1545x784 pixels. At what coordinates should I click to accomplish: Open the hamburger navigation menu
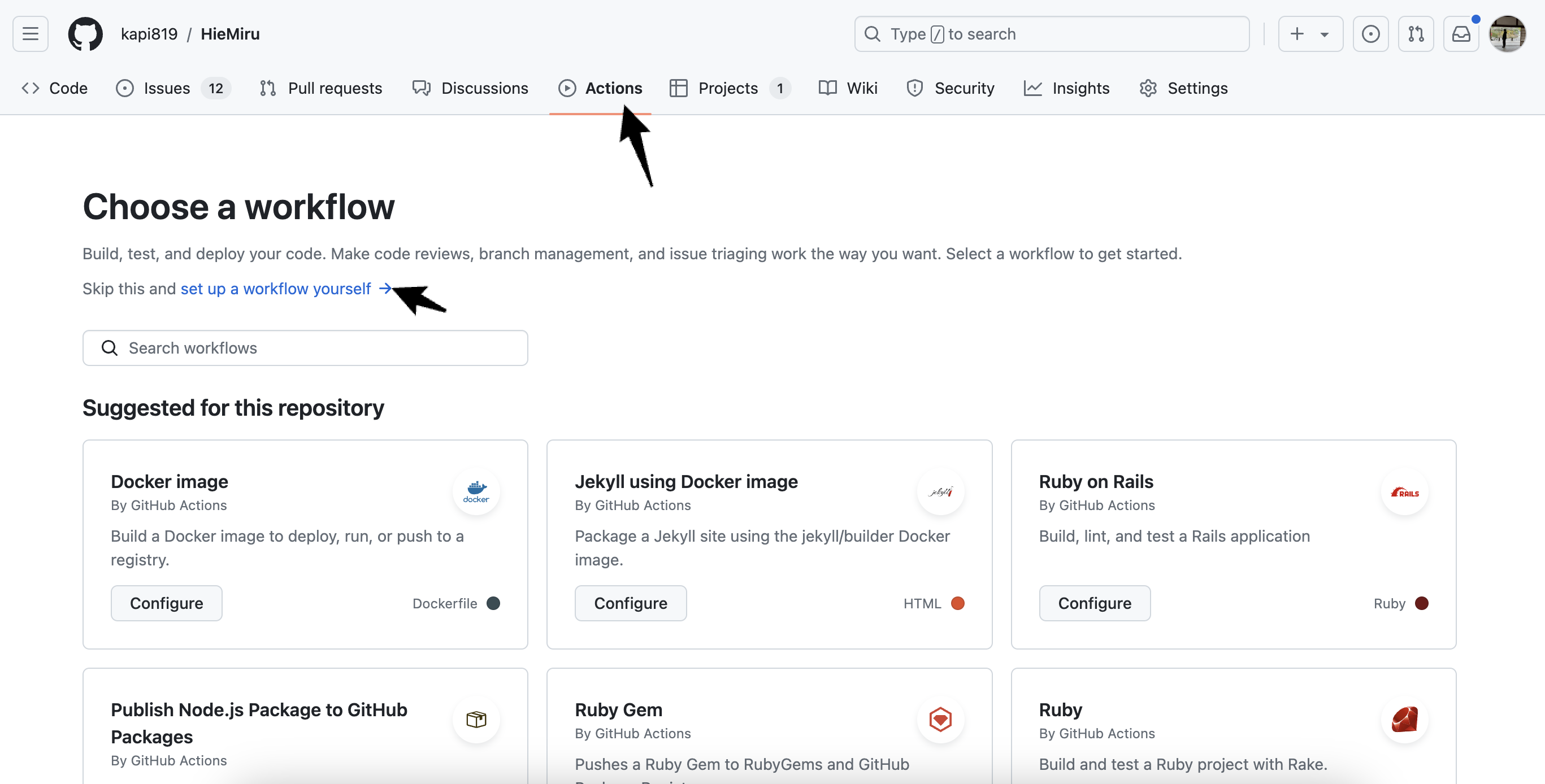point(30,34)
